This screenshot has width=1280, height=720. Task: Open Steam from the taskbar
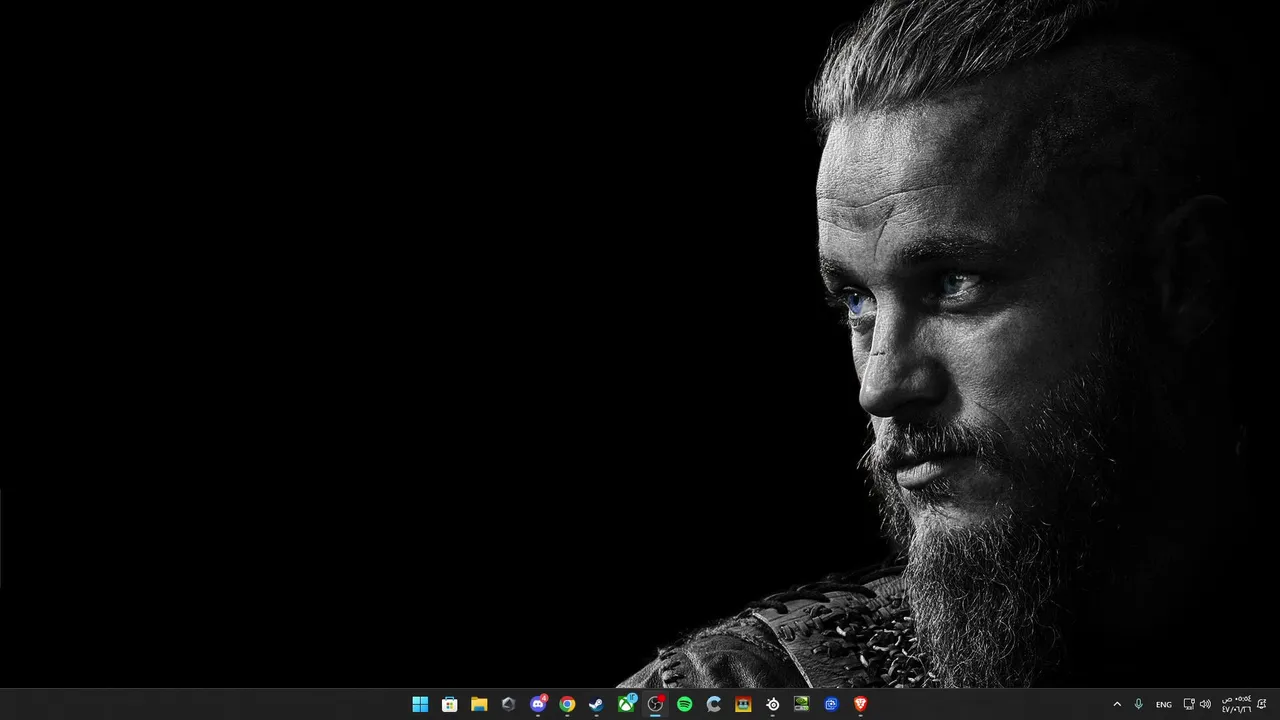point(596,704)
